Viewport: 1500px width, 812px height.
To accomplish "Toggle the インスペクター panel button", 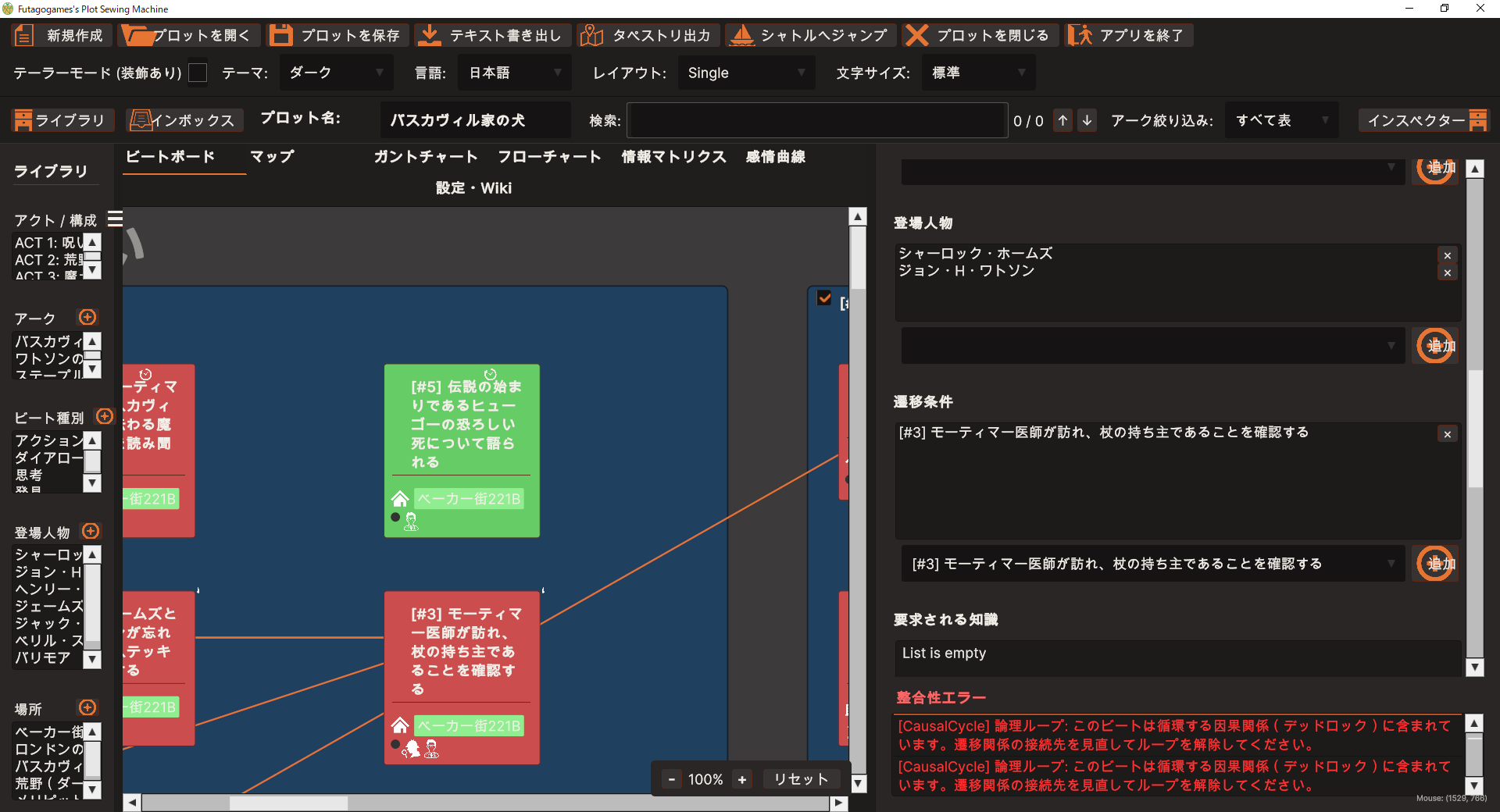I will (1424, 120).
